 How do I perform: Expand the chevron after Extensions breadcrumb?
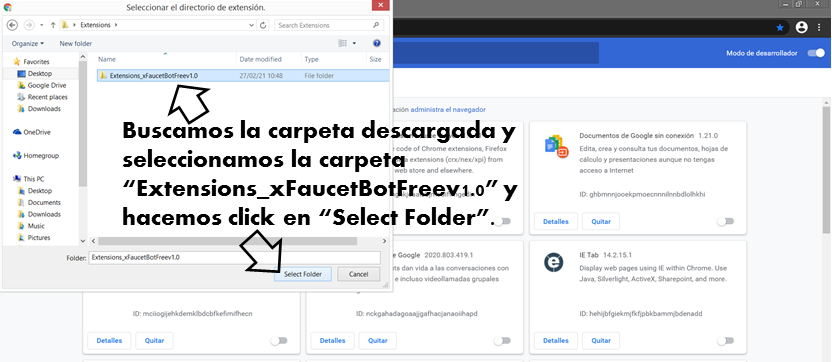pos(116,25)
